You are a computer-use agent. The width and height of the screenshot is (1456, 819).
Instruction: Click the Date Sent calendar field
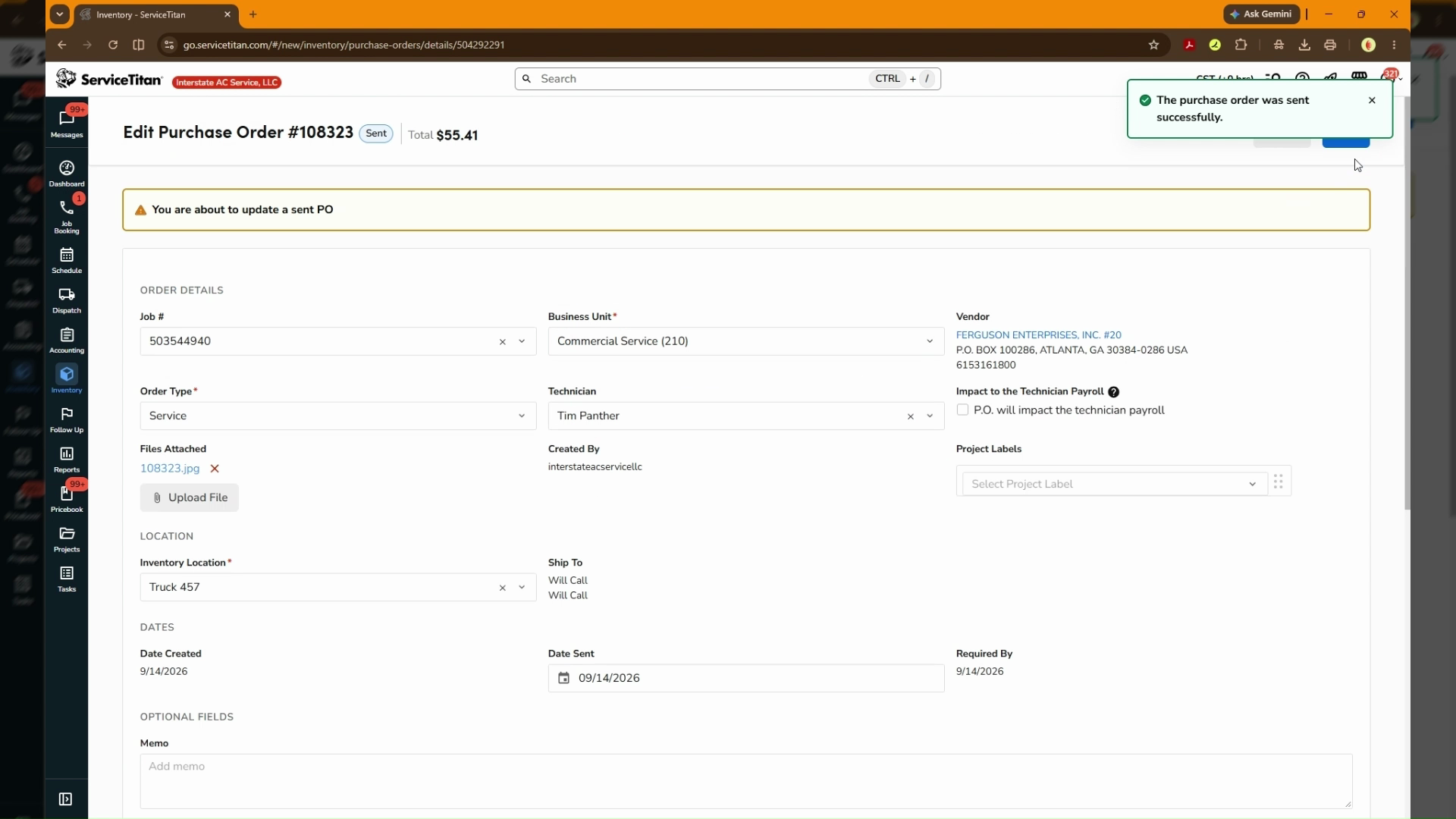[745, 678]
